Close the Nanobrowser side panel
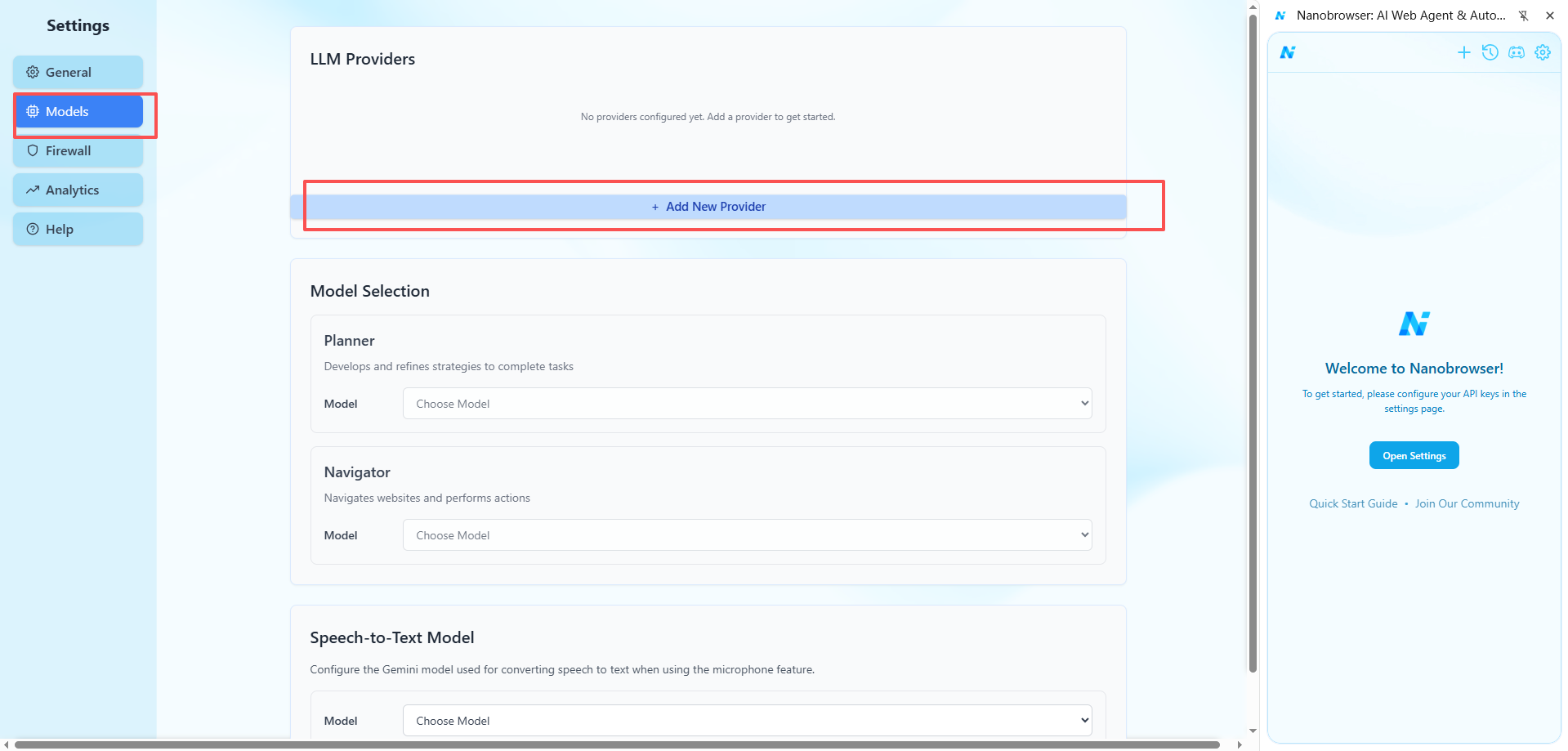The image size is (1568, 751). (1550, 16)
